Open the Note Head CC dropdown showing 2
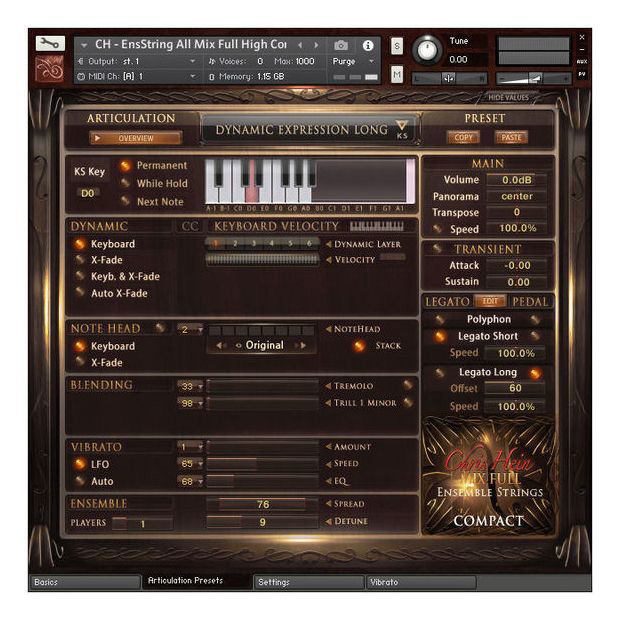 pyautogui.click(x=190, y=329)
